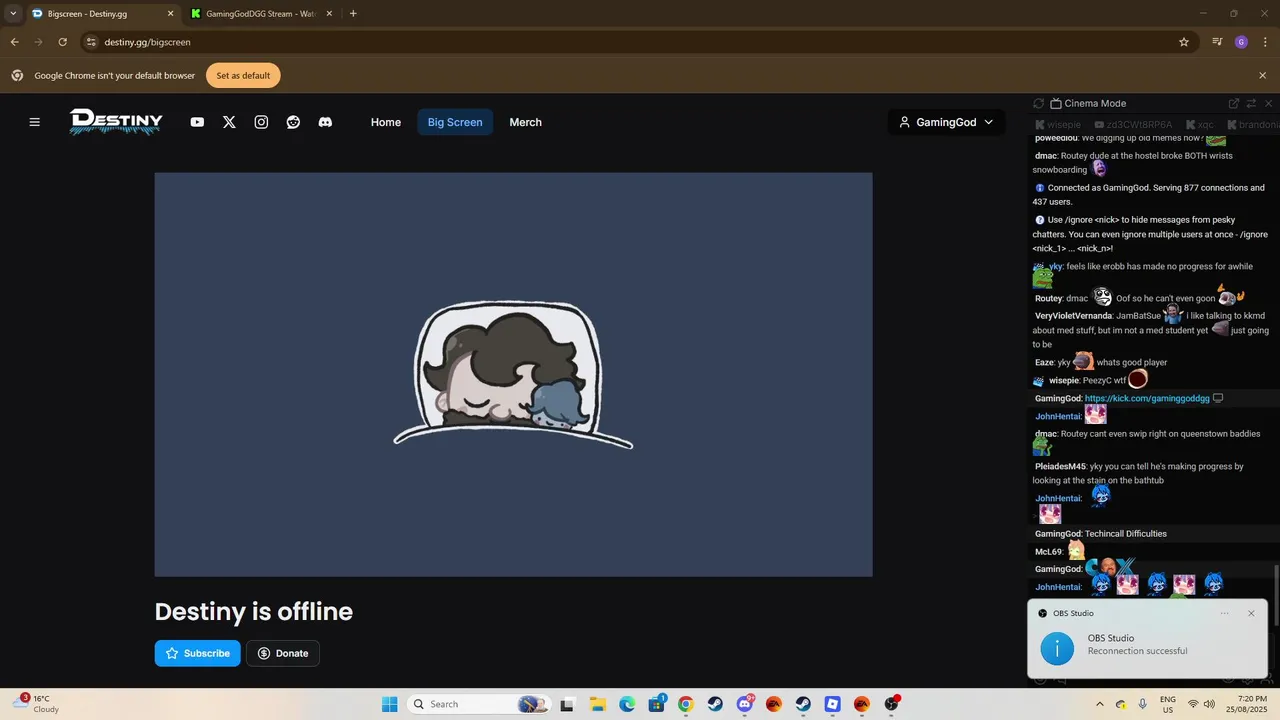
Task: Open Chrome tab search dropdown
Action: pos(13,14)
